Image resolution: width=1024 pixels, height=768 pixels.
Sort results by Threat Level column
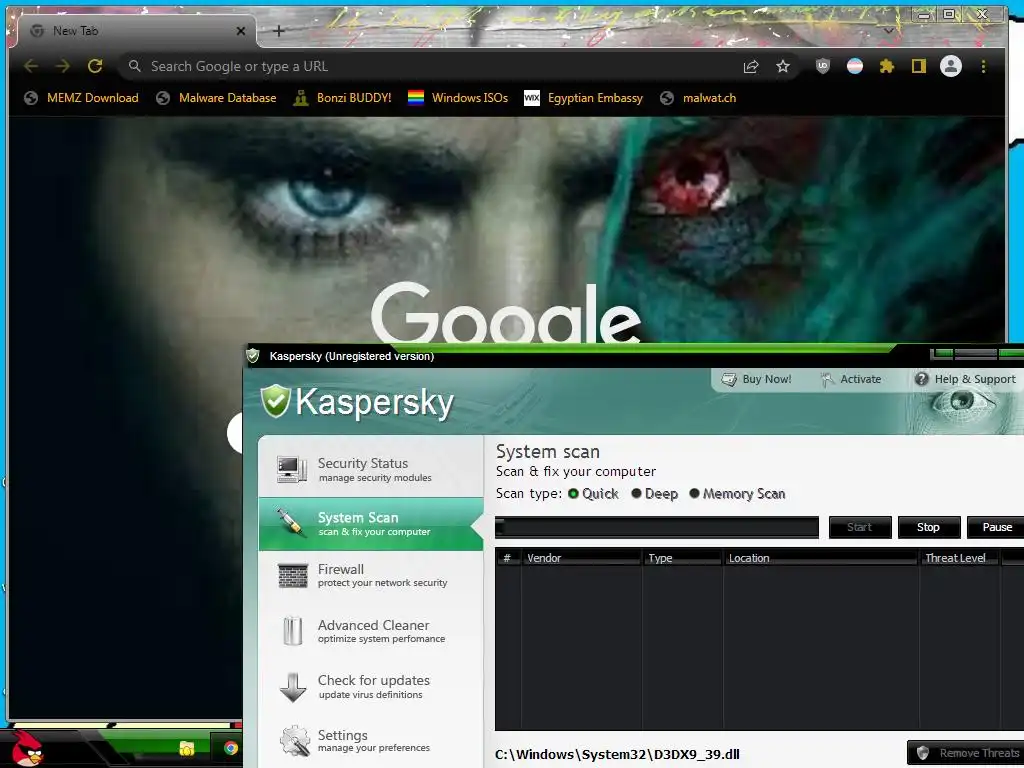click(959, 558)
